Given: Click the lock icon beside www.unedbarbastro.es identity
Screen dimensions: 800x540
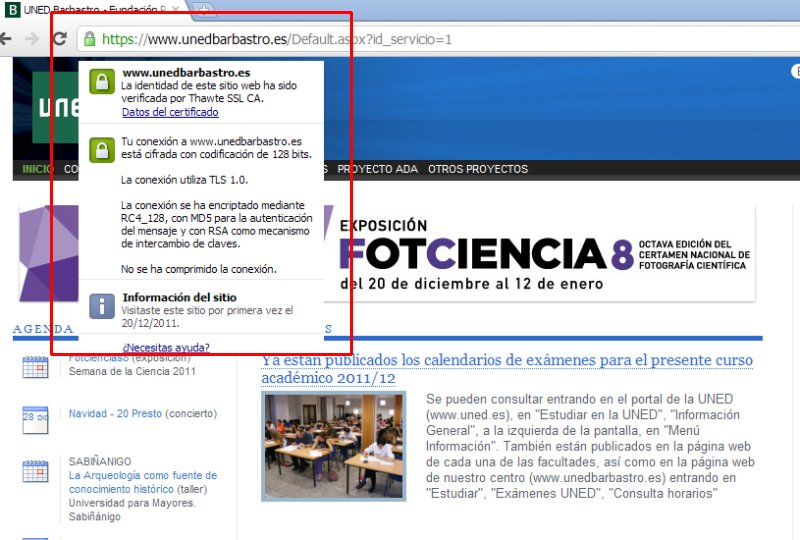Looking at the screenshot, I should pyautogui.click(x=101, y=82).
